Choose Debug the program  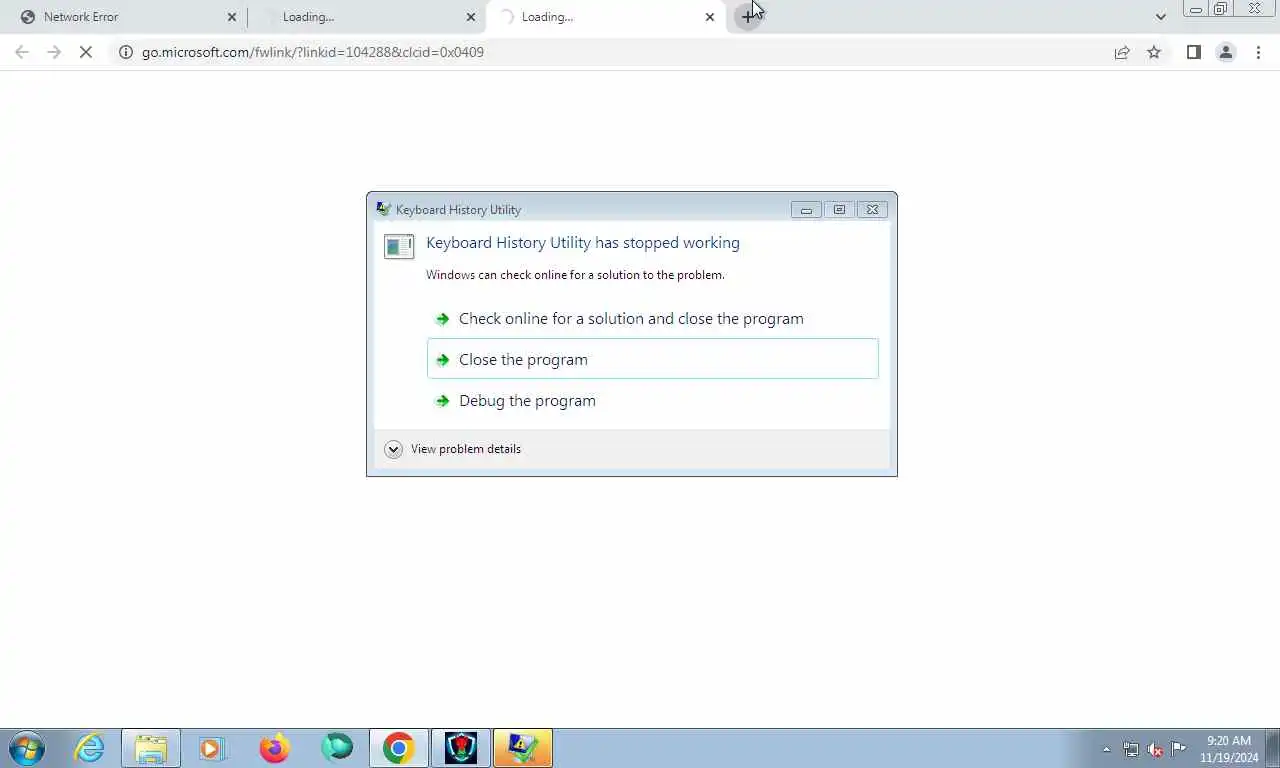[652, 400]
